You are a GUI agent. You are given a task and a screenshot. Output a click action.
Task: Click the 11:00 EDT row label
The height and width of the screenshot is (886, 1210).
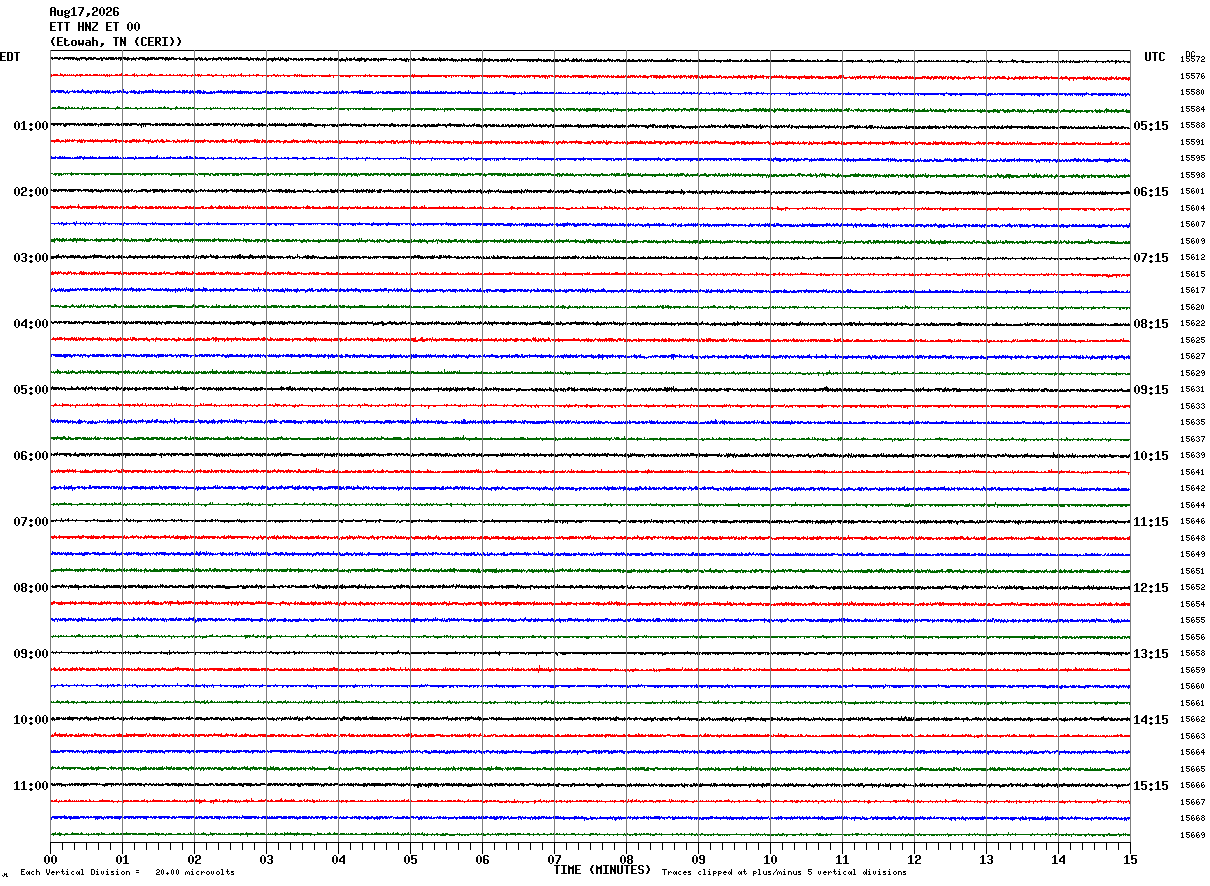pos(30,786)
